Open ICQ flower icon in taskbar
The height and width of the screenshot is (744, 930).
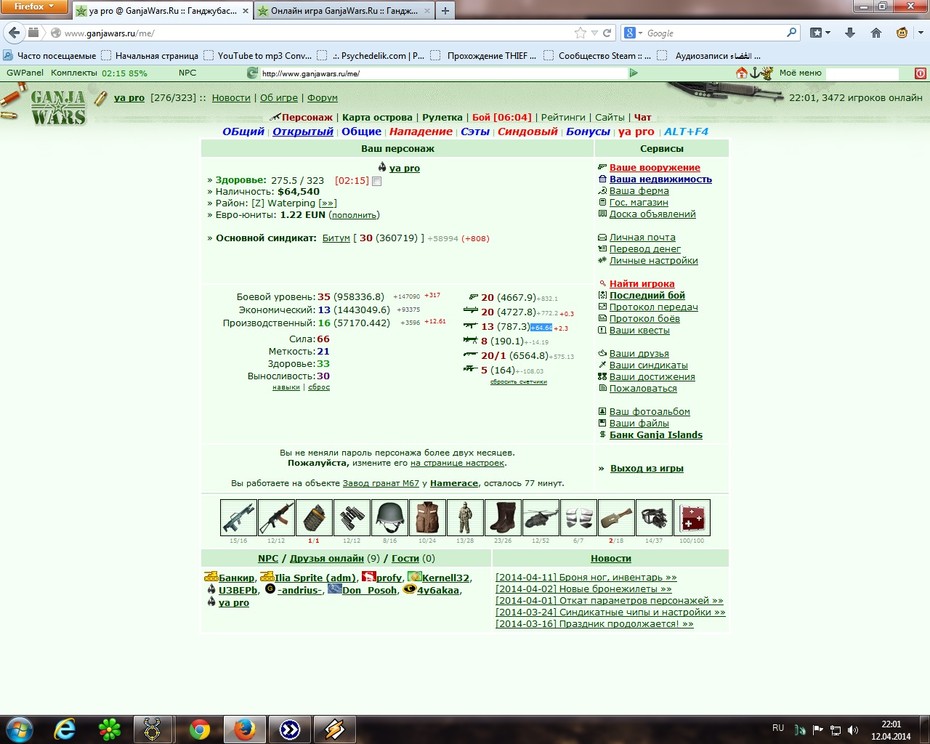110,729
